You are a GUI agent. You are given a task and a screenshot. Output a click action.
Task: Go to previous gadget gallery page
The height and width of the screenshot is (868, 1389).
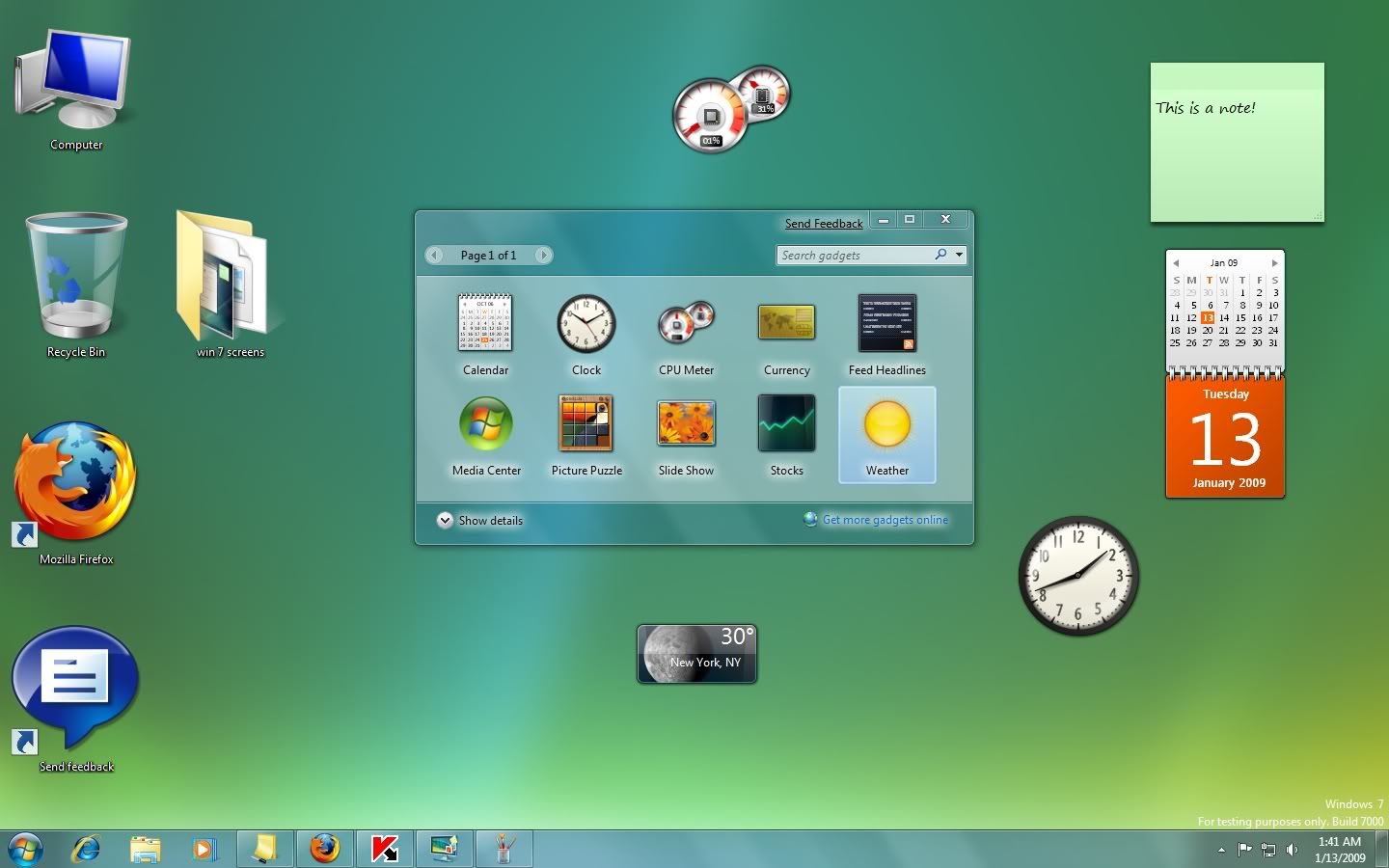pyautogui.click(x=435, y=255)
